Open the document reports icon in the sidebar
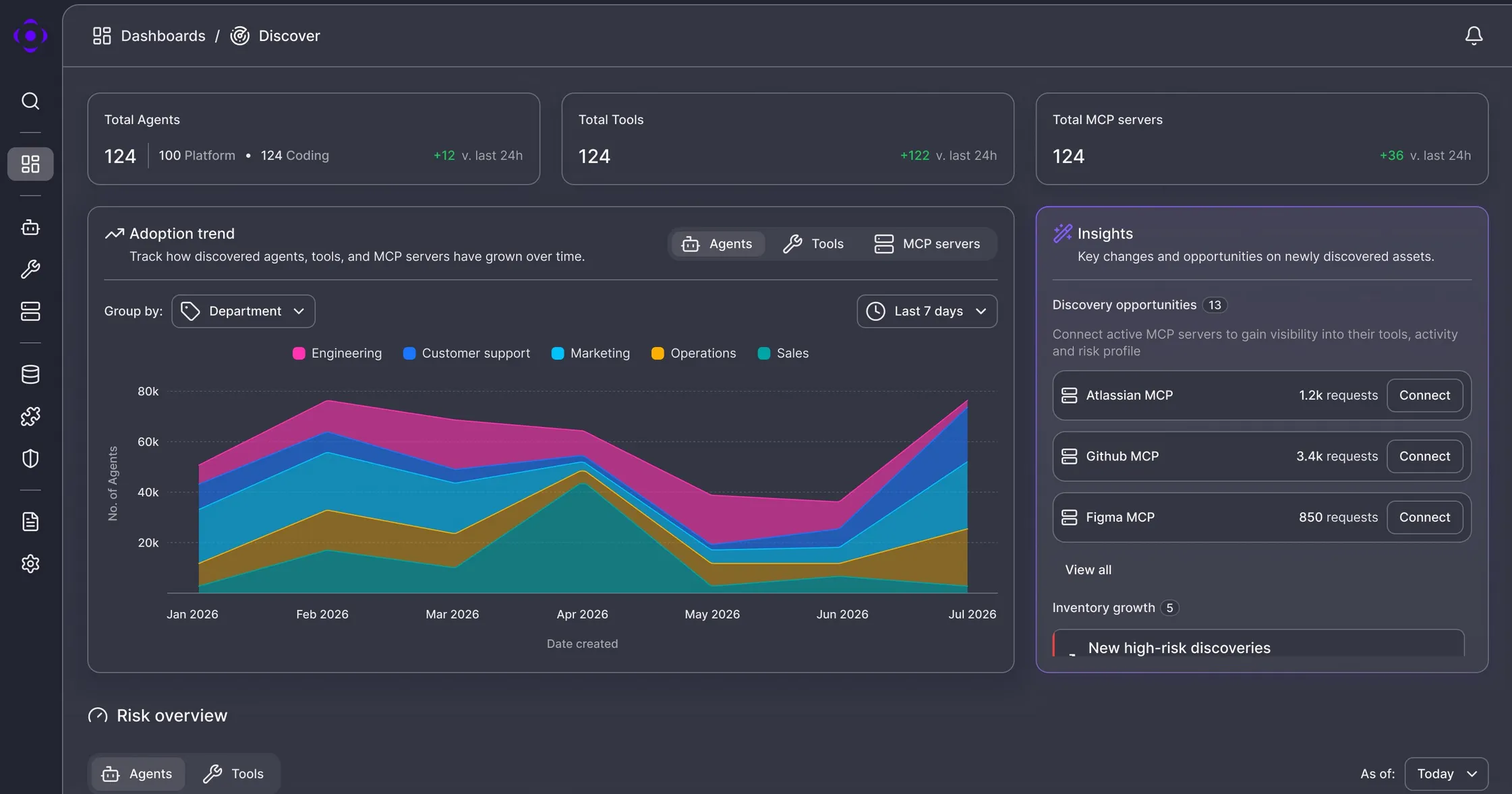This screenshot has height=794, width=1512. [30, 522]
